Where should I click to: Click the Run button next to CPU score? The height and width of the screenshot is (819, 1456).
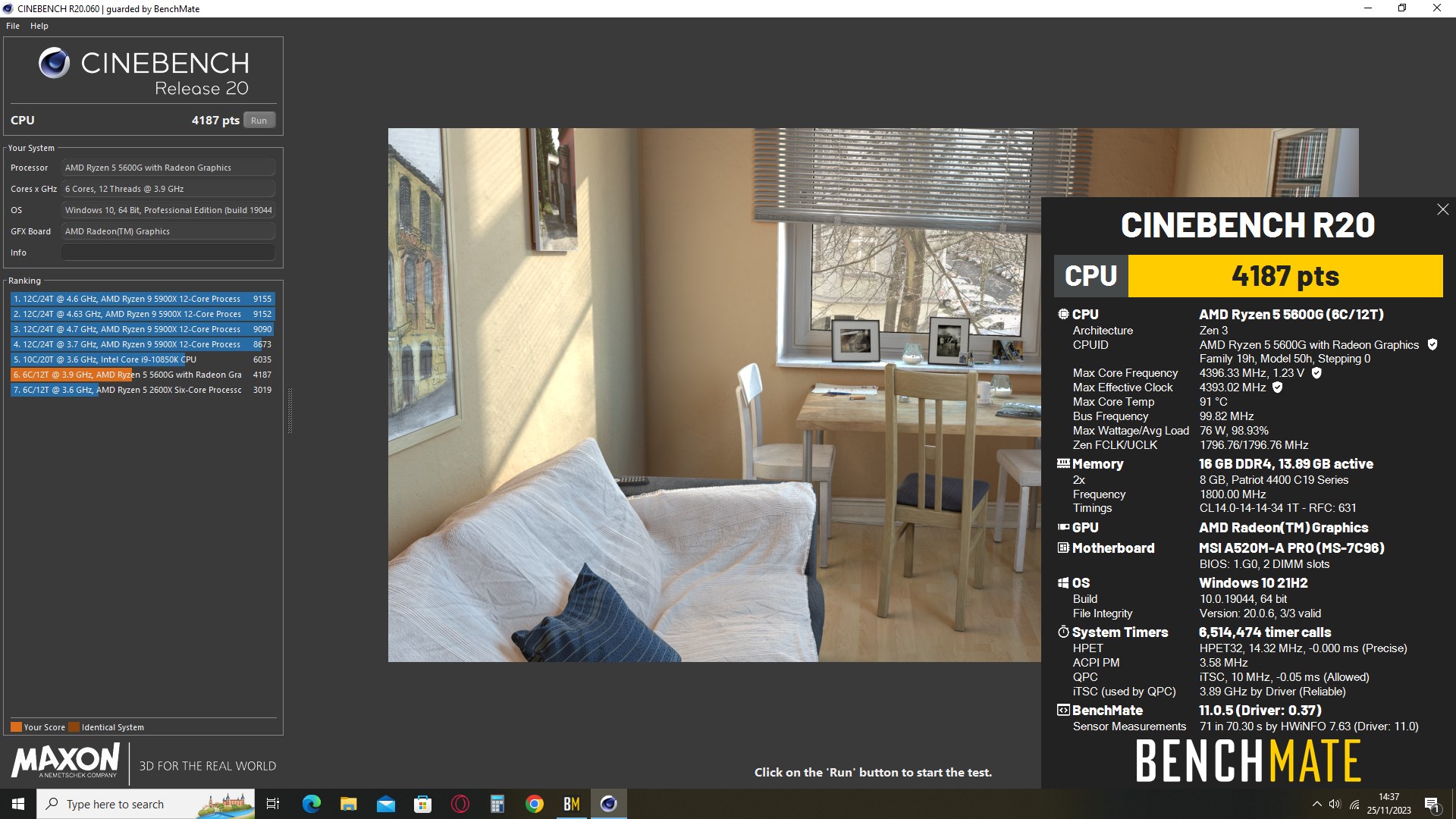pyautogui.click(x=259, y=121)
